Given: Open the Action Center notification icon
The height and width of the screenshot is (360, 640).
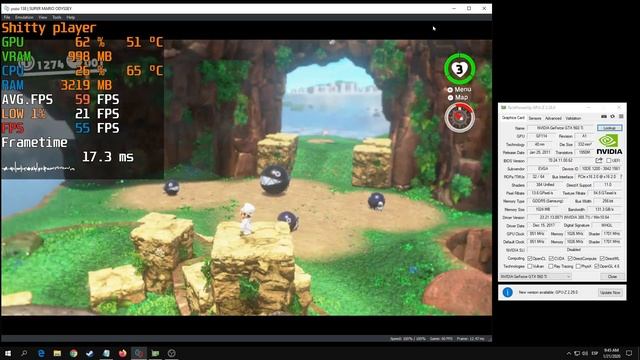Looking at the screenshot, I should (629, 353).
